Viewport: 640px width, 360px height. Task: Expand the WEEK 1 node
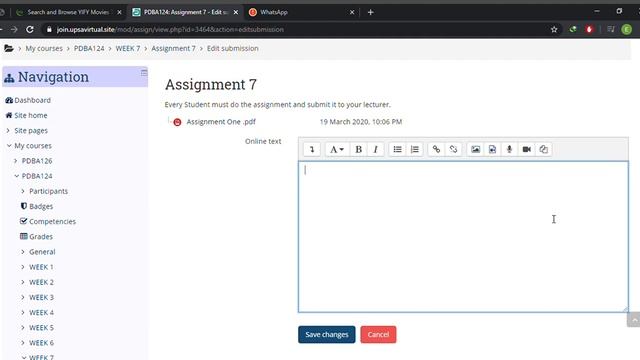[x=23, y=267]
